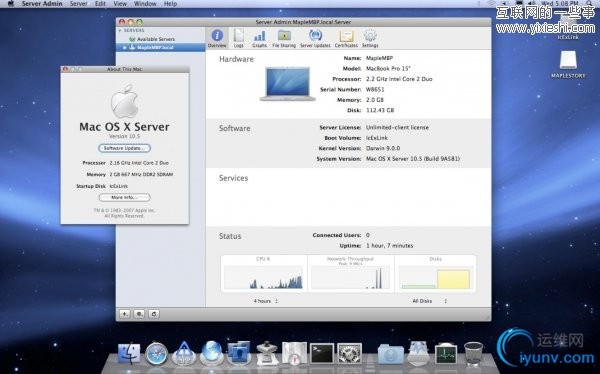Click the Server Admin globe in the Dock

click(x=212, y=353)
